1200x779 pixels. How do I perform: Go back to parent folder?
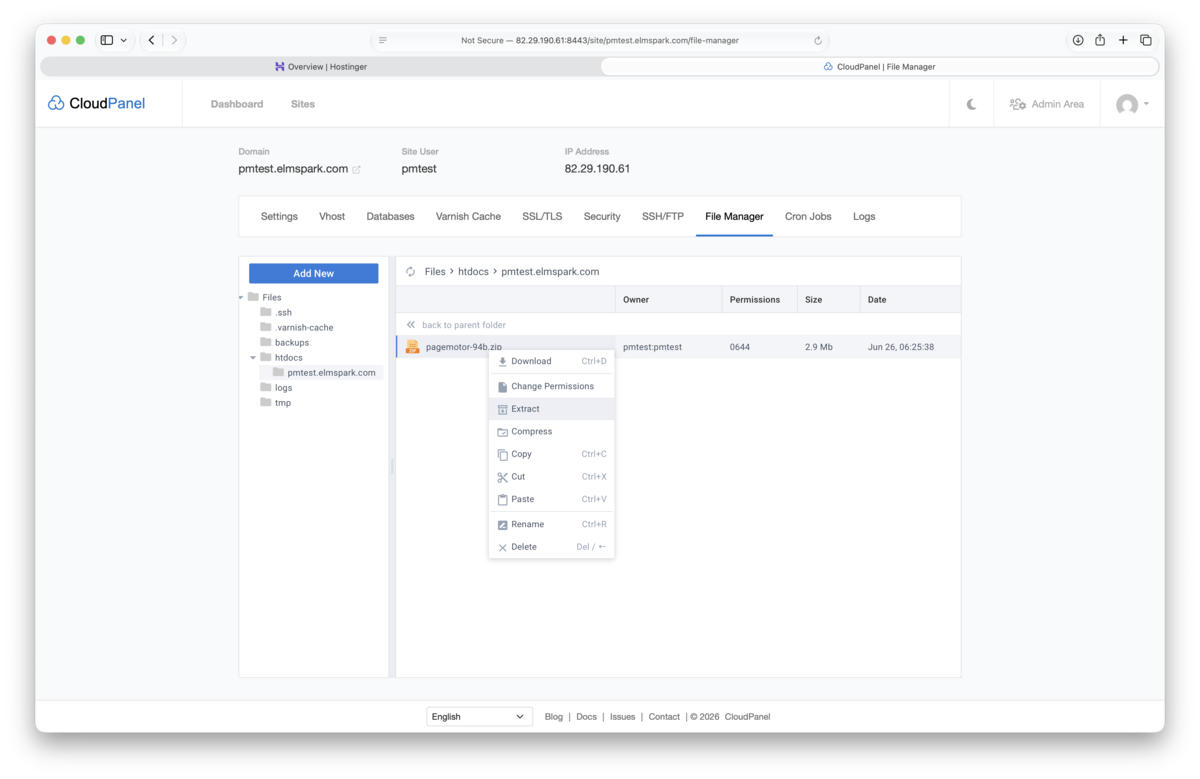point(456,325)
